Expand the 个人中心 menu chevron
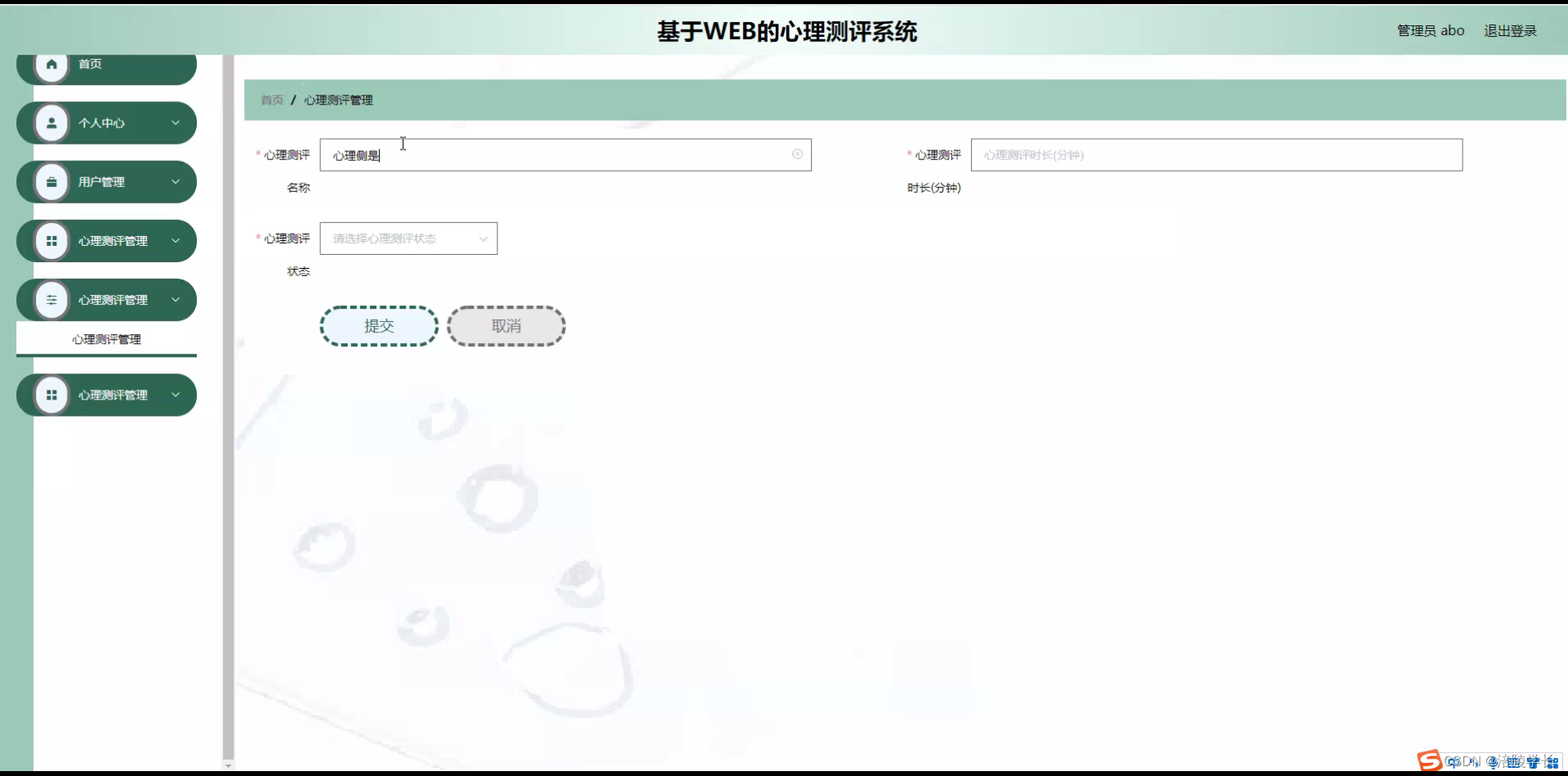This screenshot has height=776, width=1568. [176, 123]
